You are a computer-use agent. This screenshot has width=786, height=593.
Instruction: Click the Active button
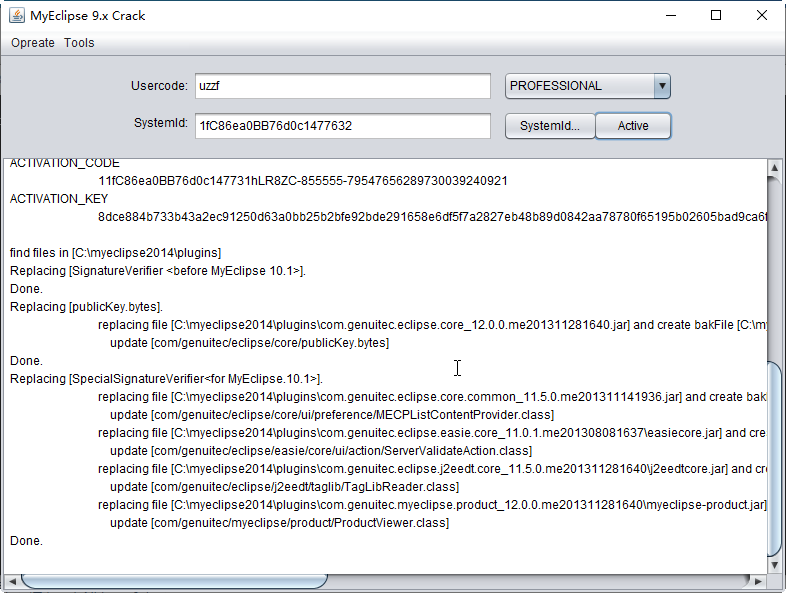(632, 126)
